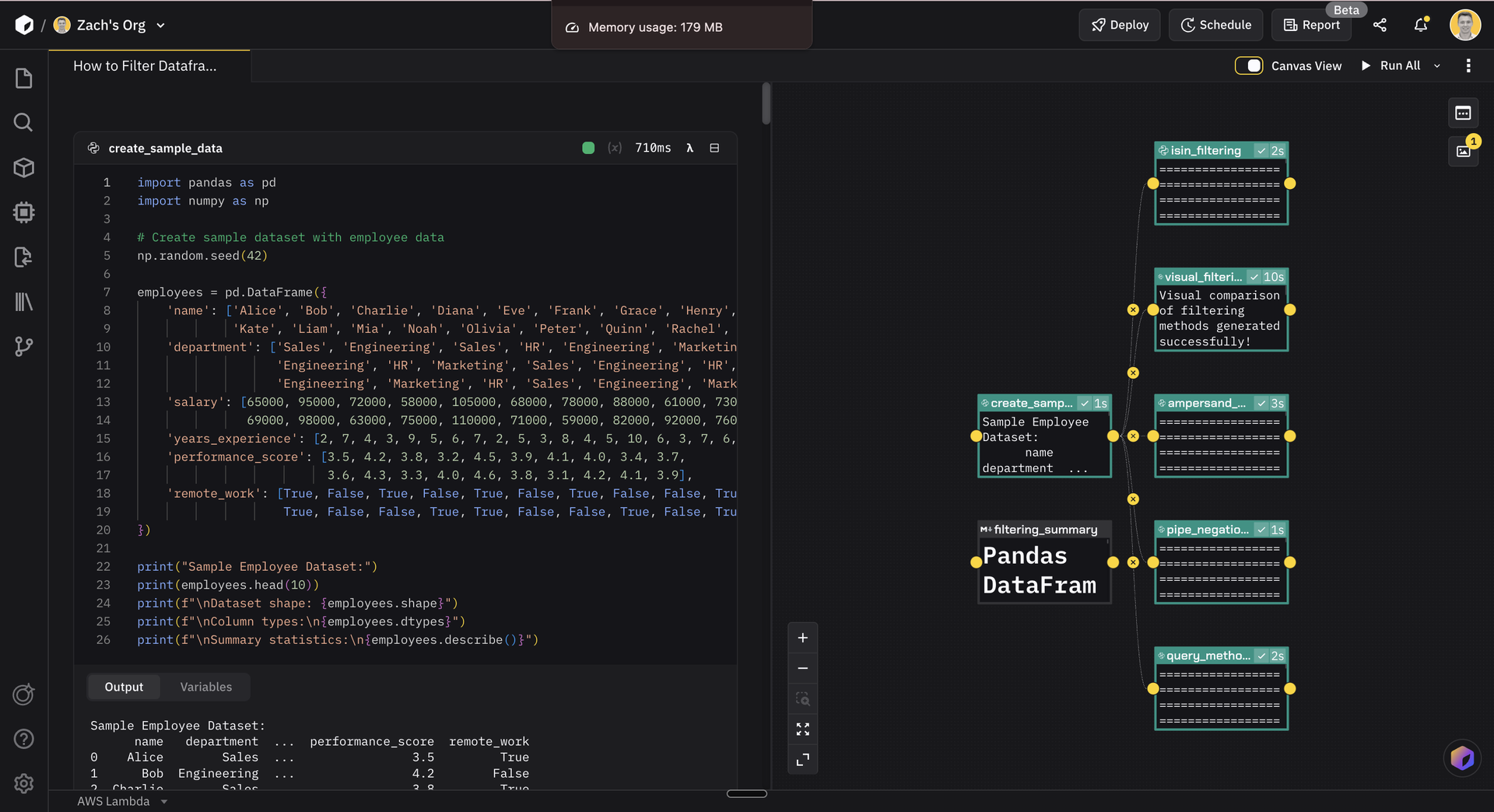The width and height of the screenshot is (1494, 812).
Task: Click the horizontal scrollbar handle at bottom
Action: (747, 793)
